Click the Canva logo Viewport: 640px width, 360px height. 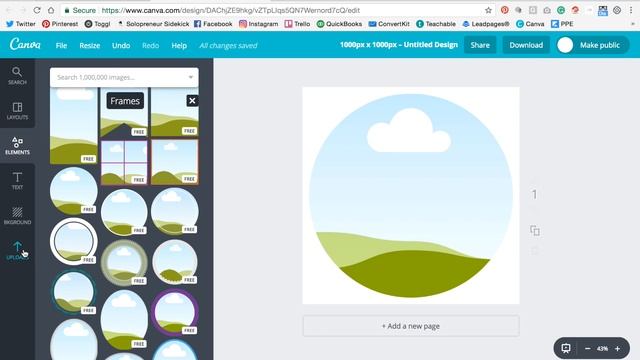[x=25, y=44]
